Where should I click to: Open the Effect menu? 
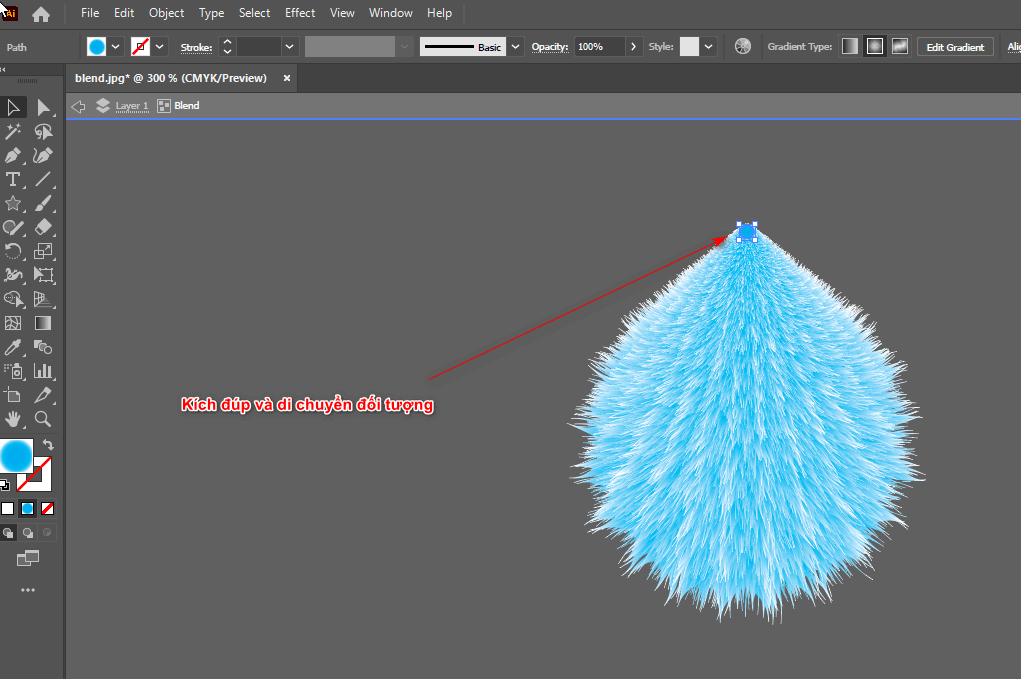point(300,13)
